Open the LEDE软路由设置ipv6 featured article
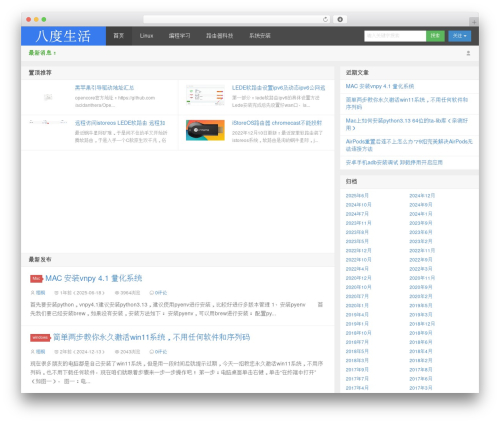The height and width of the screenshot is (423, 500). pyautogui.click(x=278, y=88)
